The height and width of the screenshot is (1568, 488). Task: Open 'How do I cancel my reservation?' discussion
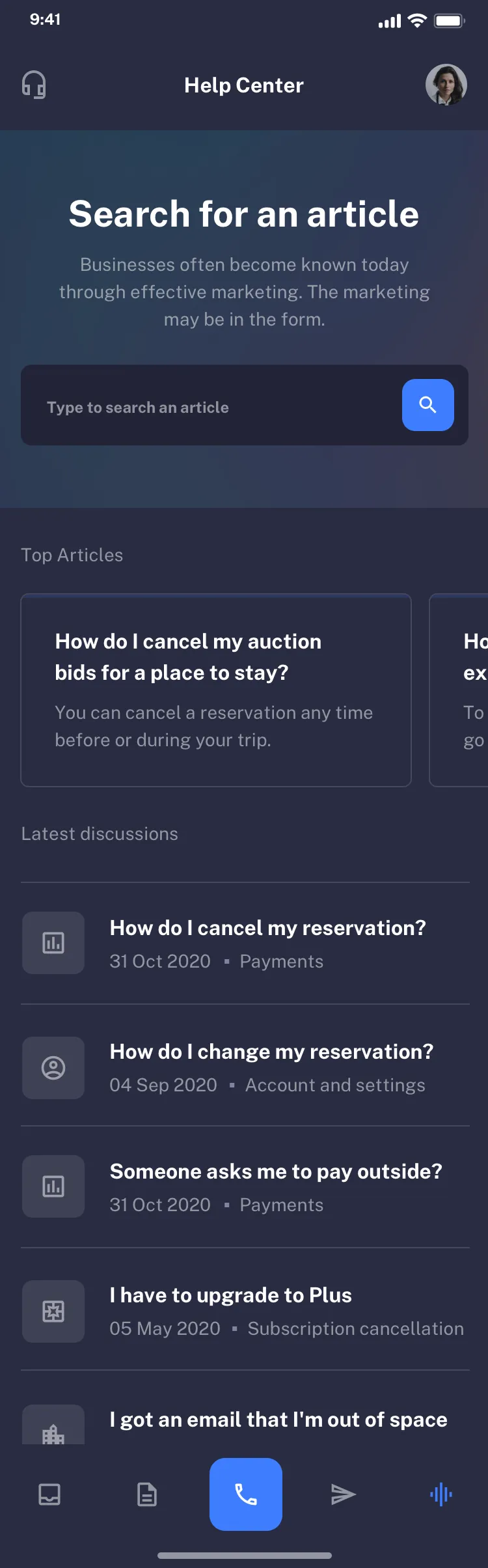point(268,928)
